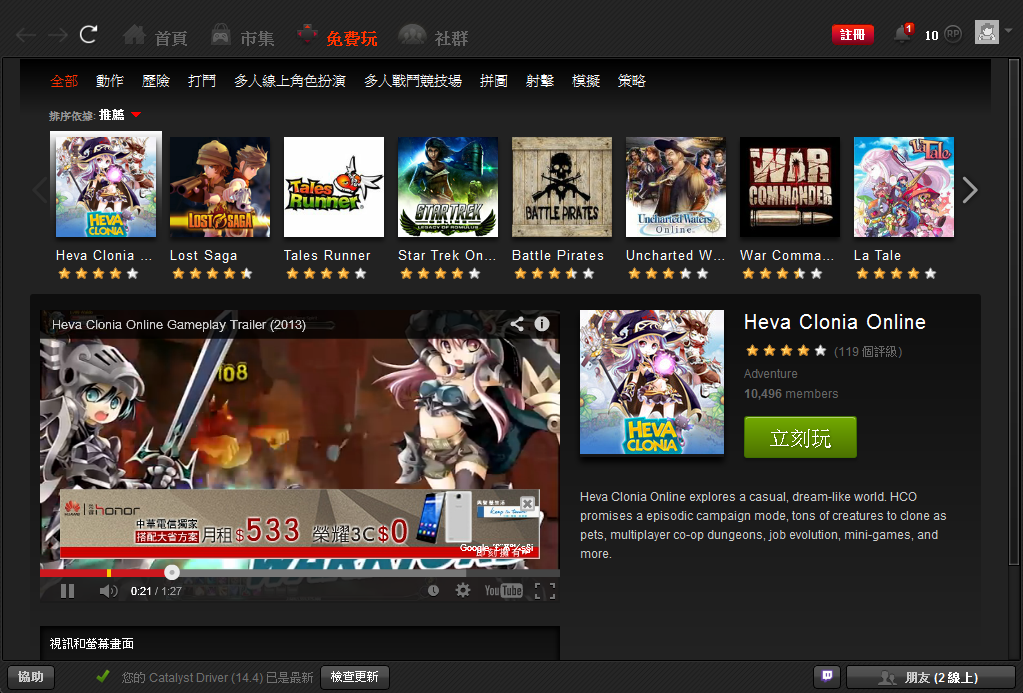
Task: Click the honor phone ad banner
Action: click(300, 524)
